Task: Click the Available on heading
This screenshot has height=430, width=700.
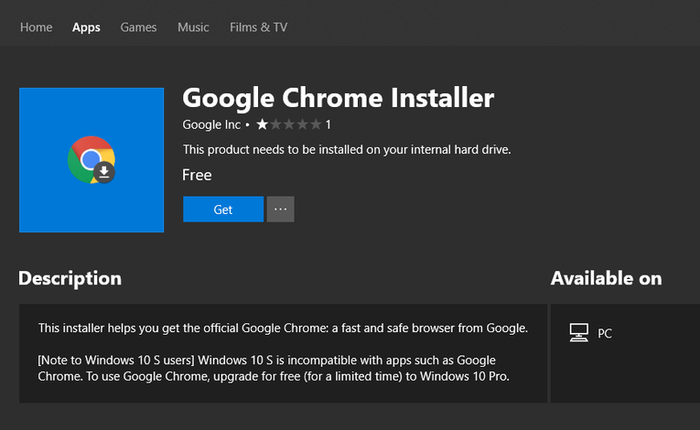Action: coord(606,279)
